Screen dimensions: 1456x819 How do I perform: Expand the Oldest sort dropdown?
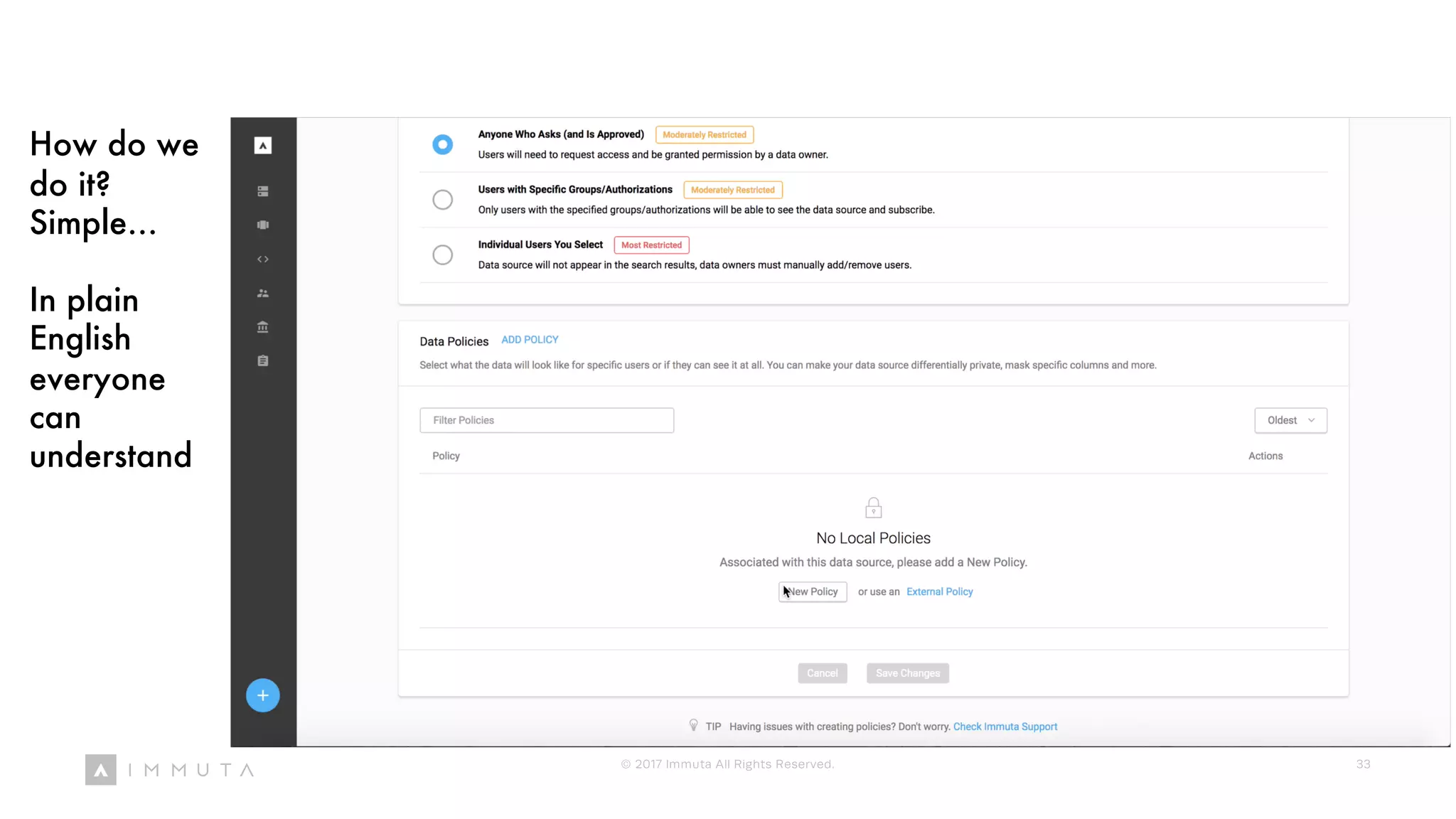1290,420
